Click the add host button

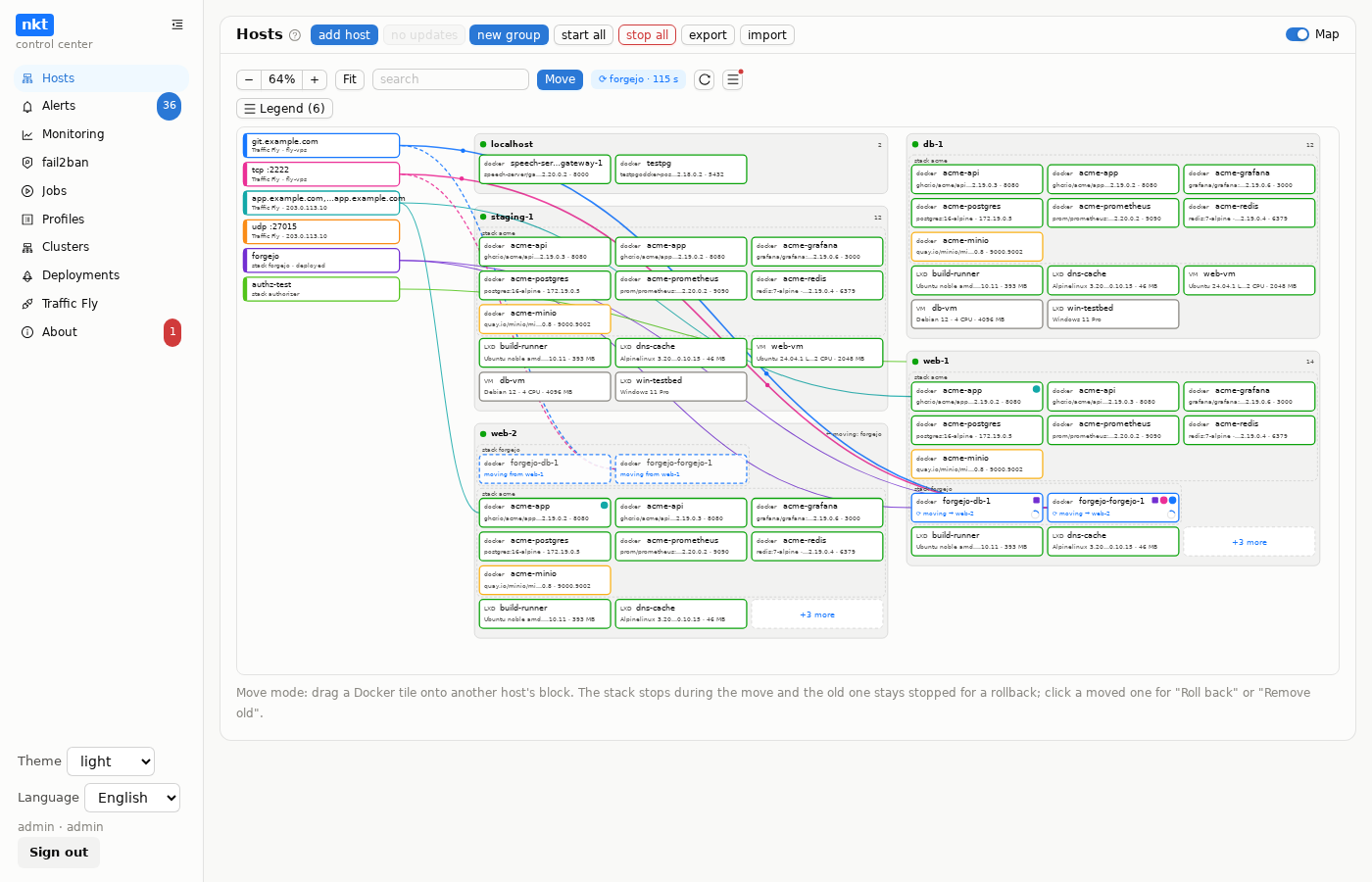click(344, 35)
